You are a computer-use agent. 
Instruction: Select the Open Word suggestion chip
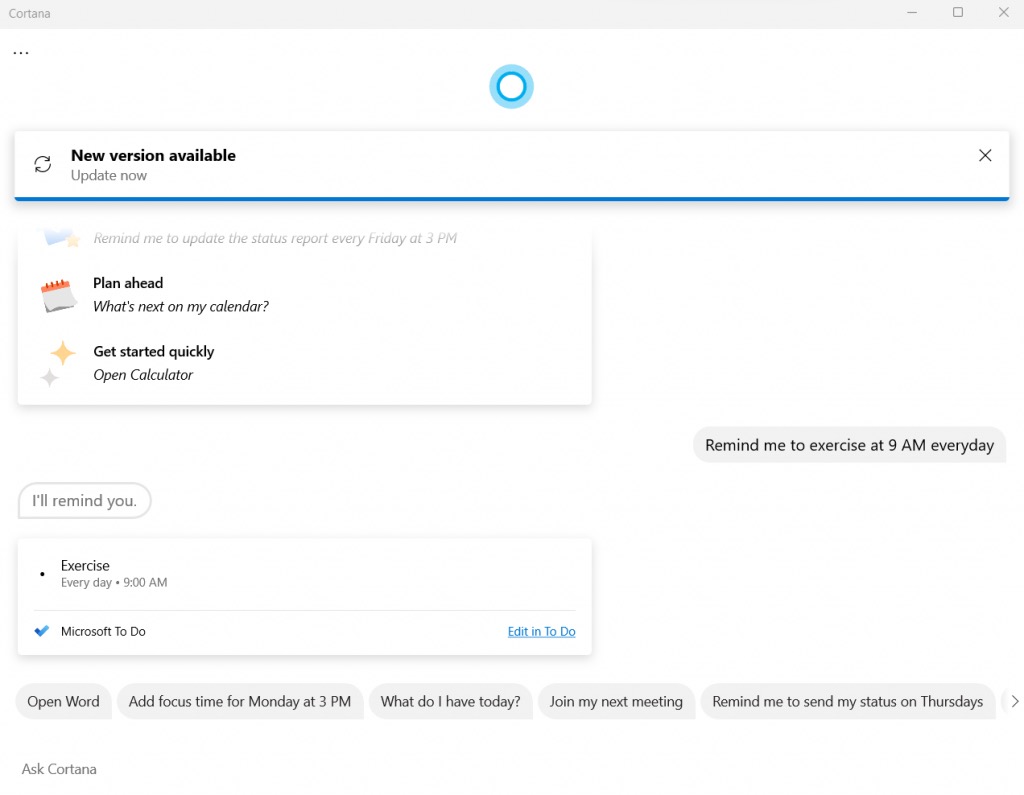[x=63, y=702]
